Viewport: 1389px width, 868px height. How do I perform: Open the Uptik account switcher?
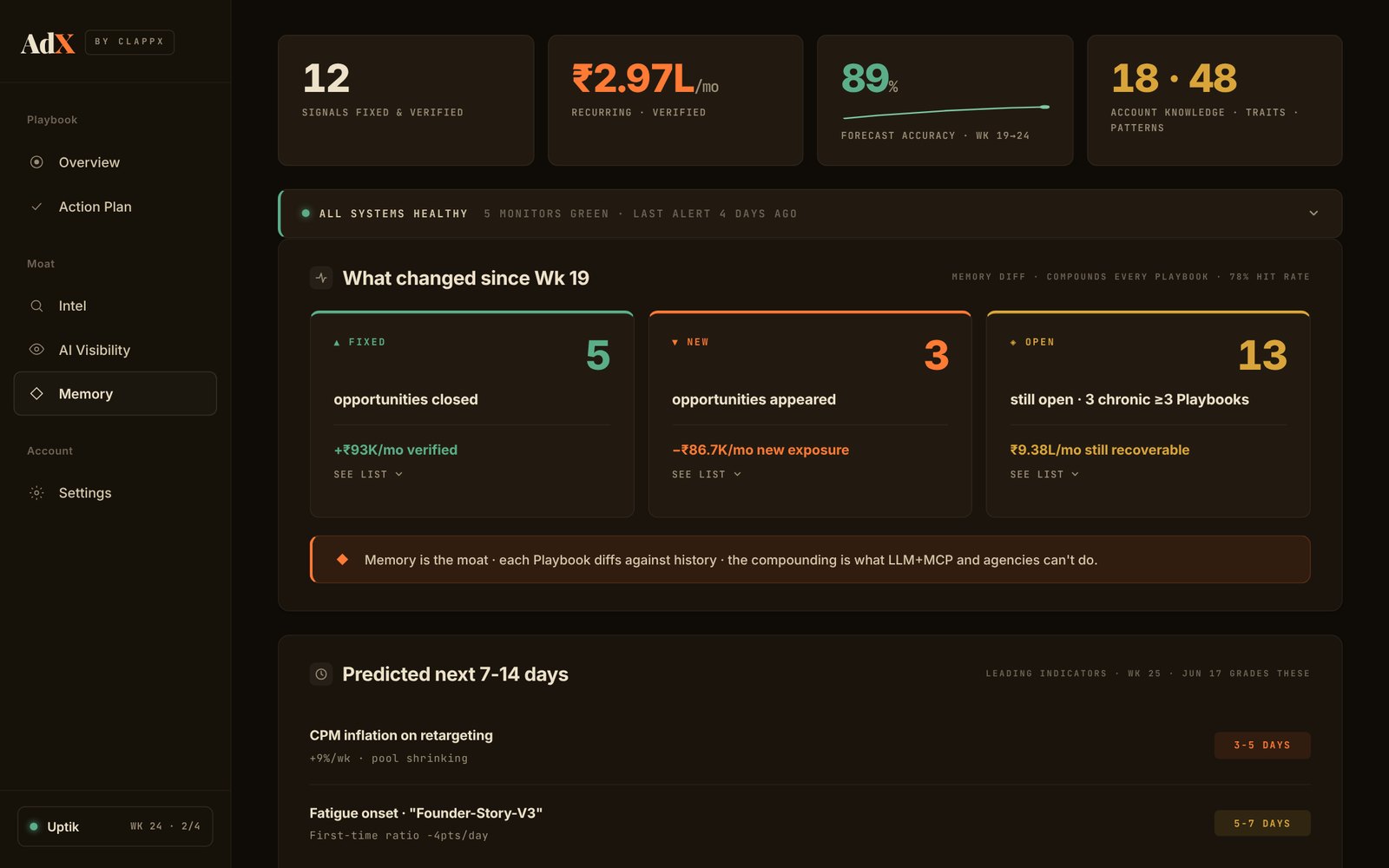115,826
